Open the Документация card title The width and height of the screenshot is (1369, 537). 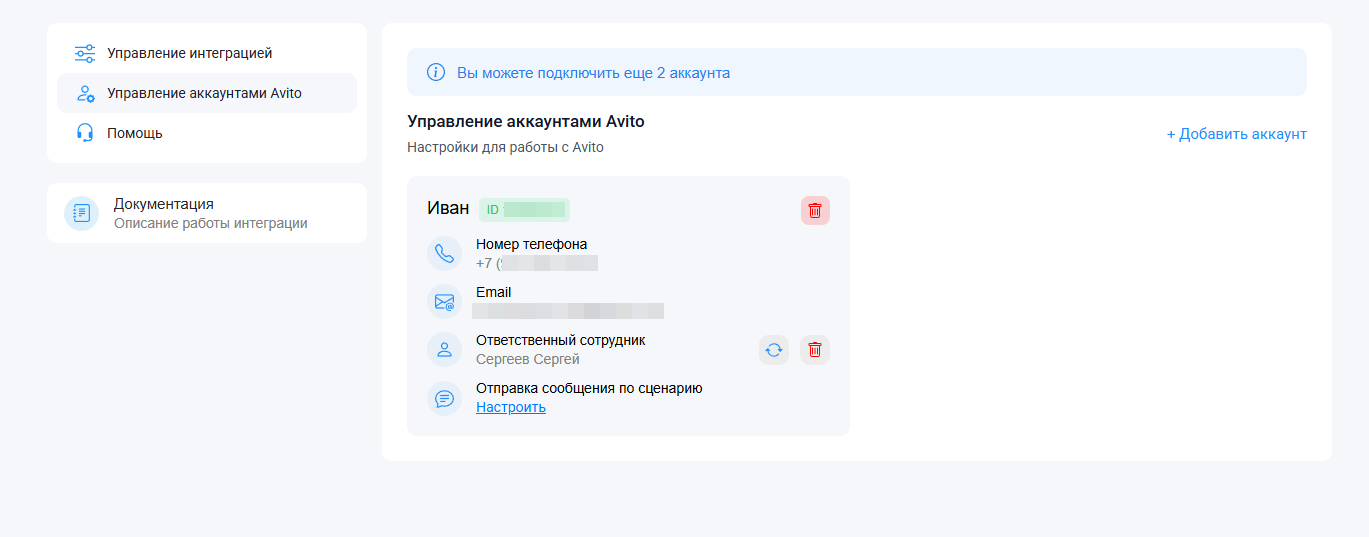[x=163, y=204]
